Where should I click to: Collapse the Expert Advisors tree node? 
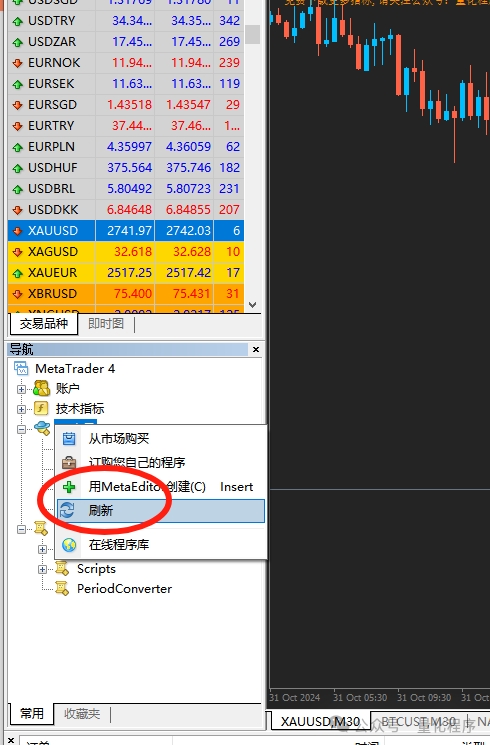point(21,429)
